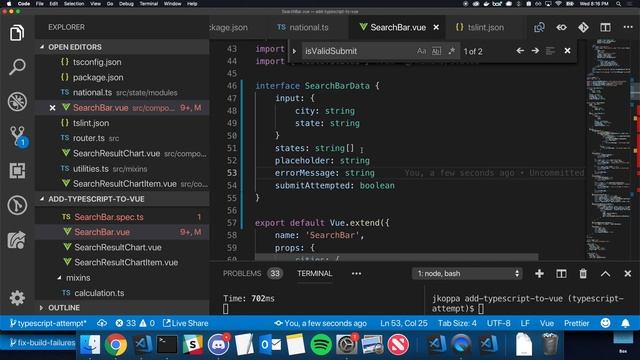640x360 pixels.
Task: Toggle Find in Selection
Action: [x=550, y=51]
